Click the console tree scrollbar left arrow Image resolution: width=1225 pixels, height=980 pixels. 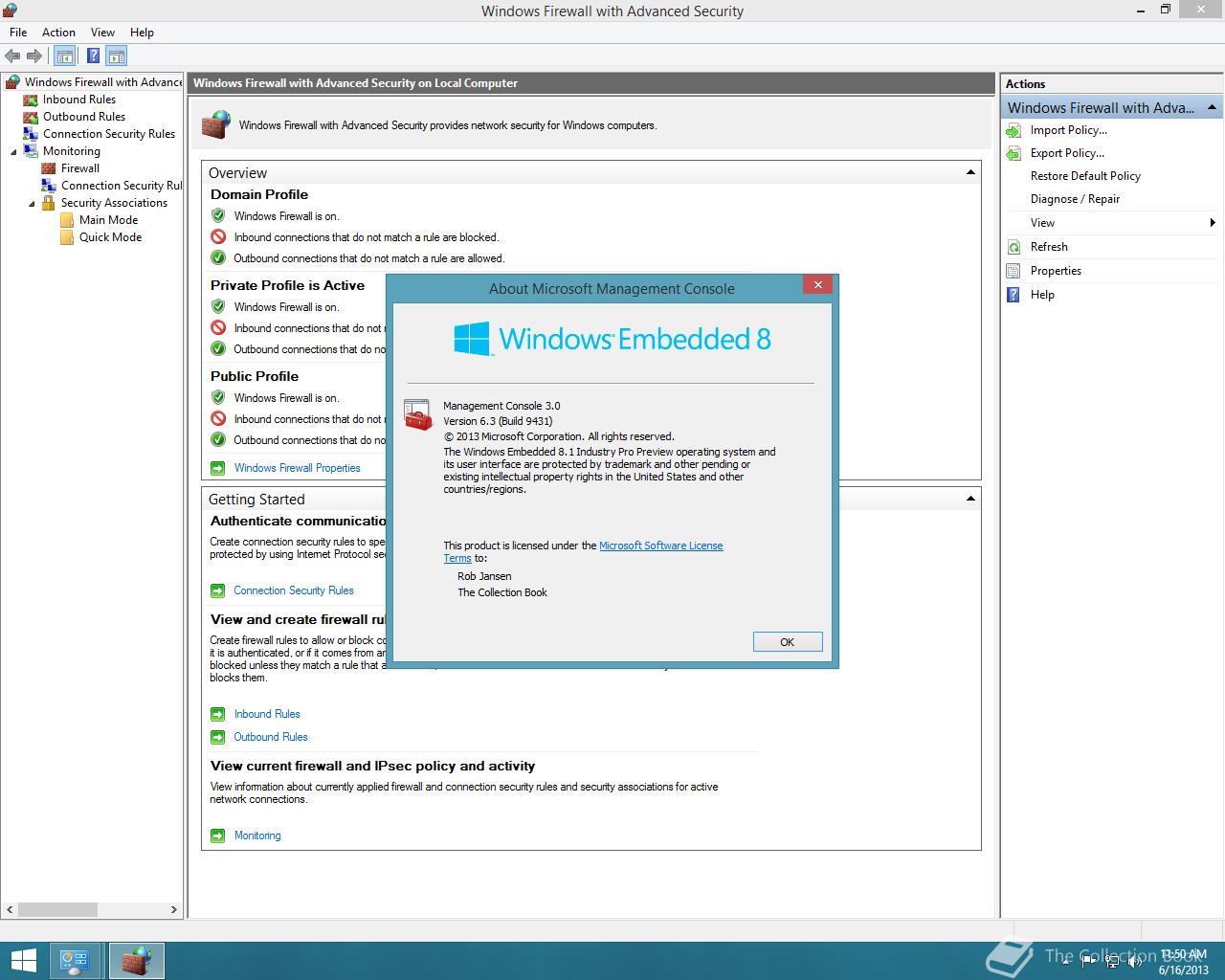coord(10,910)
